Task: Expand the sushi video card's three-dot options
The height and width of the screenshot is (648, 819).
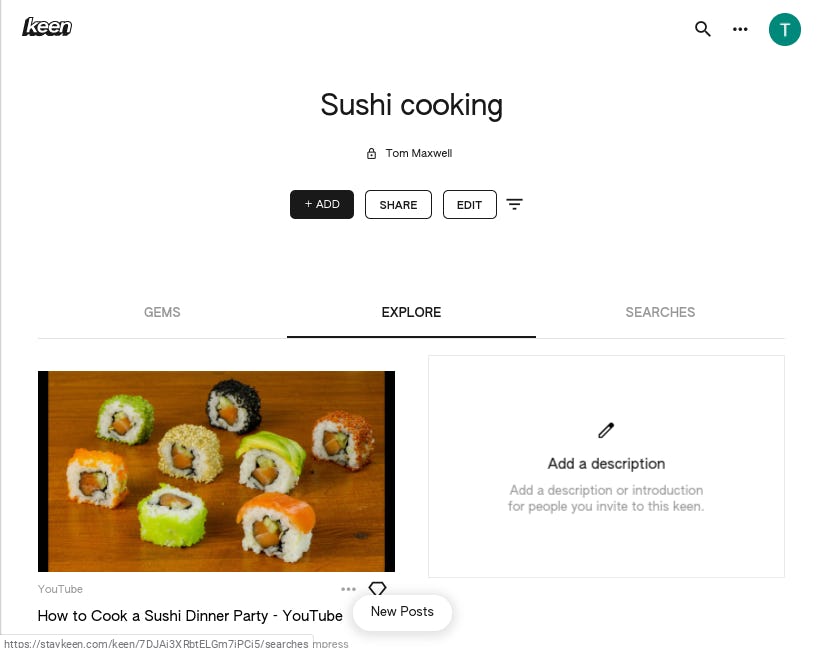Action: pyautogui.click(x=348, y=589)
